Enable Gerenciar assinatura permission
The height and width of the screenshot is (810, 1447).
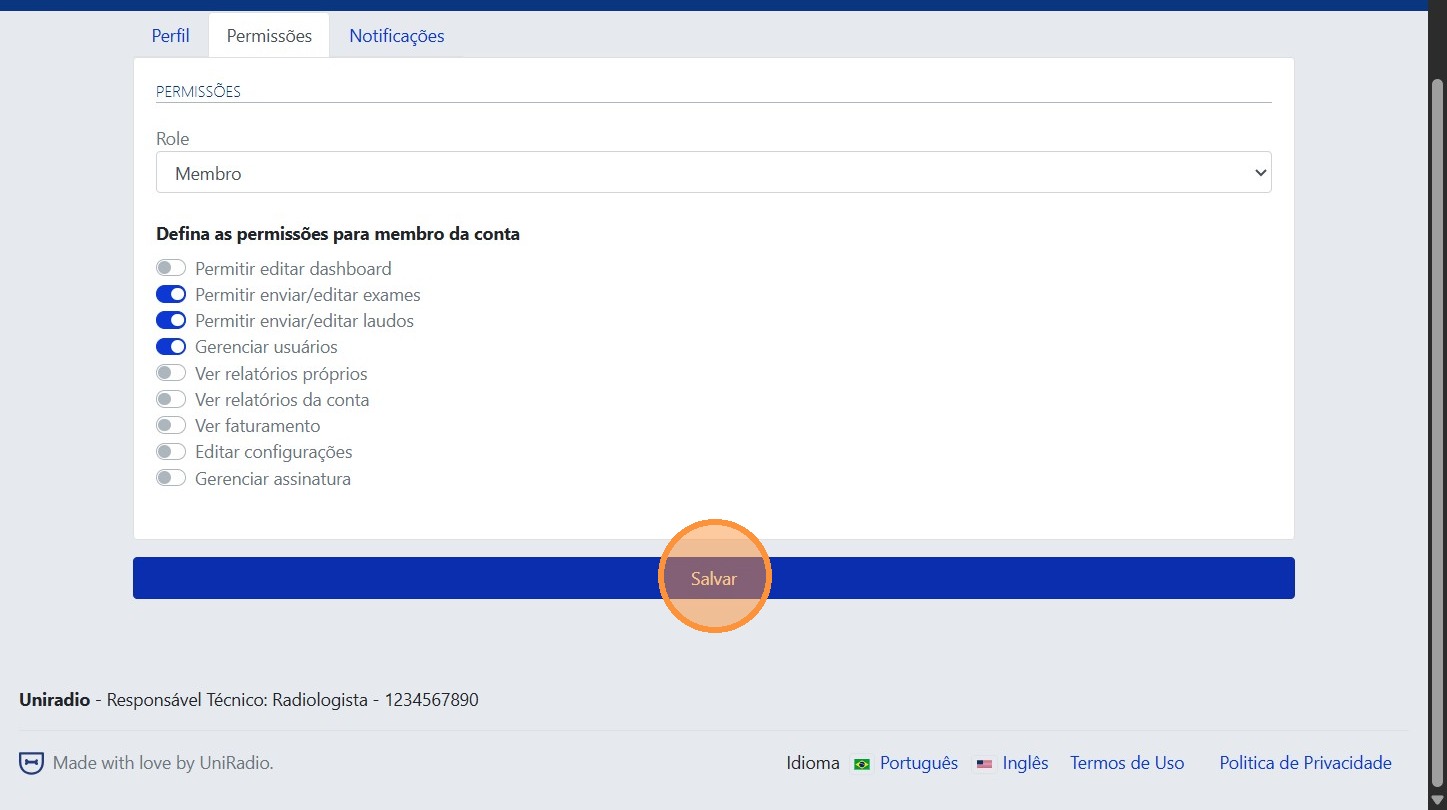171,478
